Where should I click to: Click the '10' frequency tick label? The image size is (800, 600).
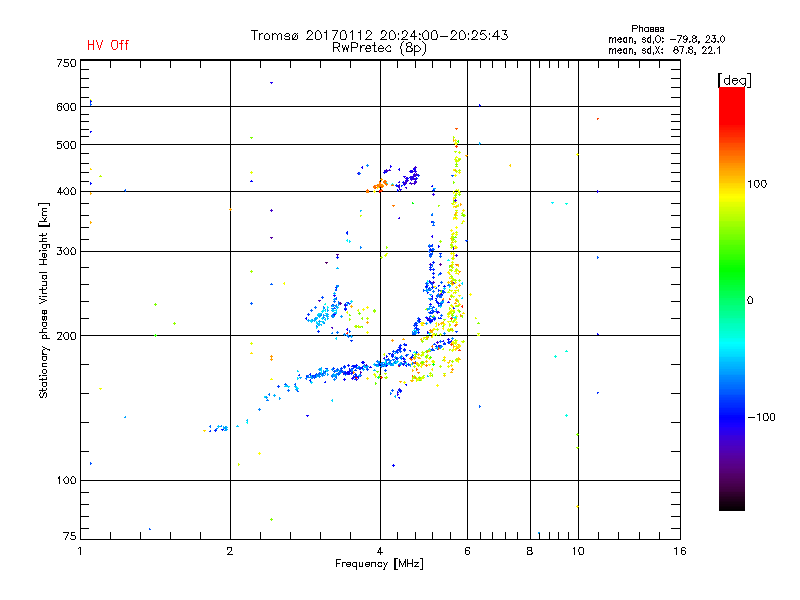(x=578, y=551)
